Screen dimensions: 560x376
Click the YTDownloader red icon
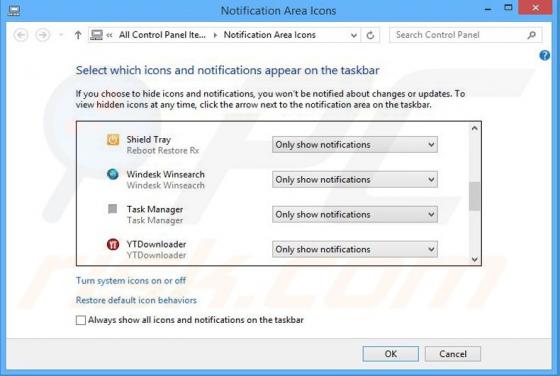click(x=113, y=244)
